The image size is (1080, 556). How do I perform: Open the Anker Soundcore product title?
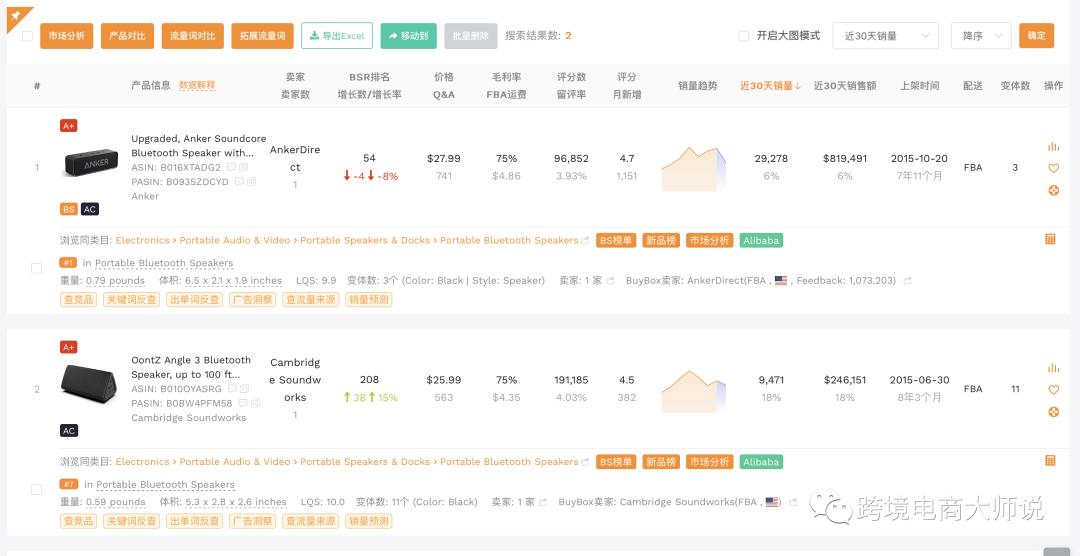pyautogui.click(x=198, y=145)
